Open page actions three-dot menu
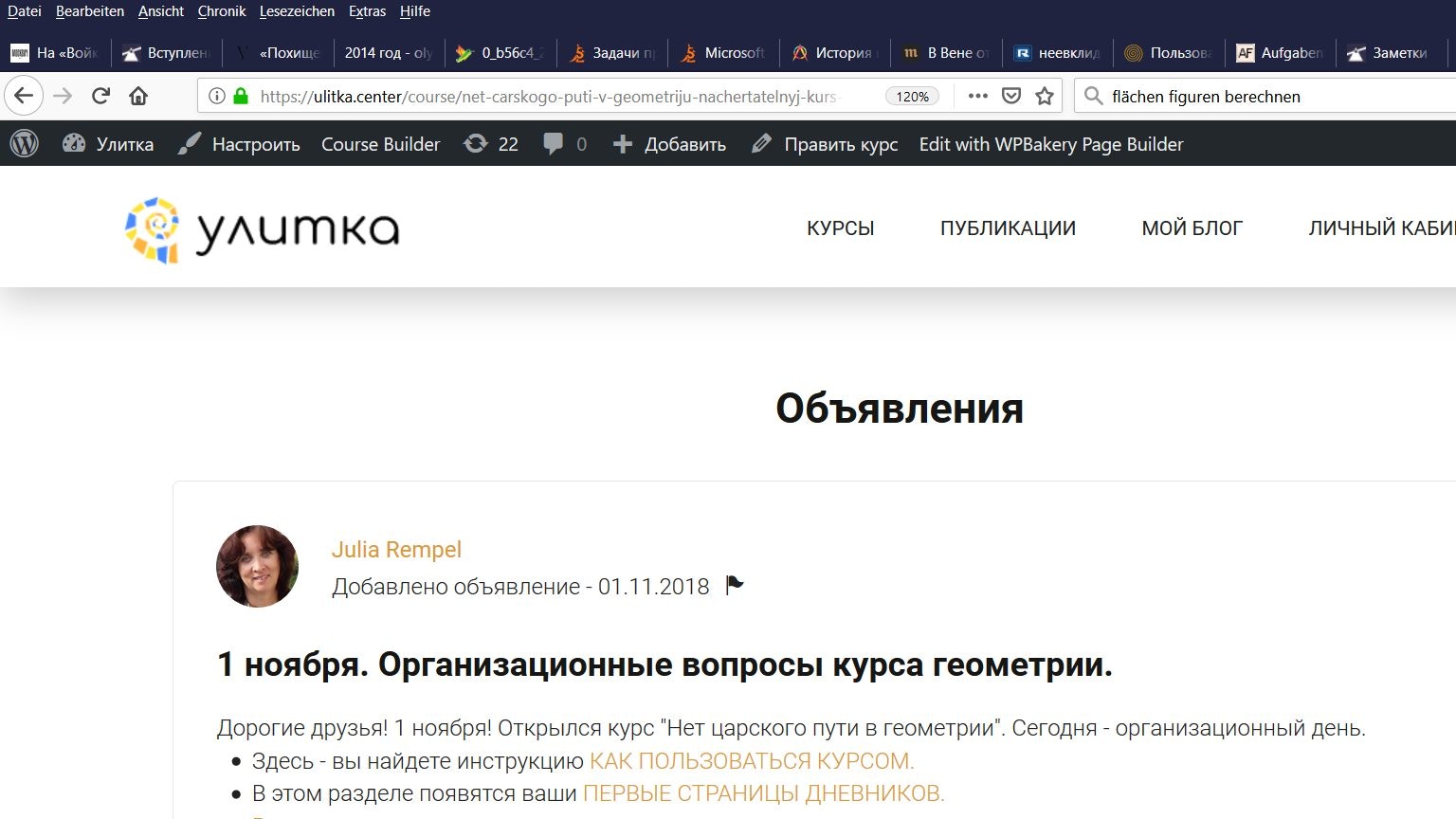Viewport: 1456px width, 819px height. pos(977,96)
